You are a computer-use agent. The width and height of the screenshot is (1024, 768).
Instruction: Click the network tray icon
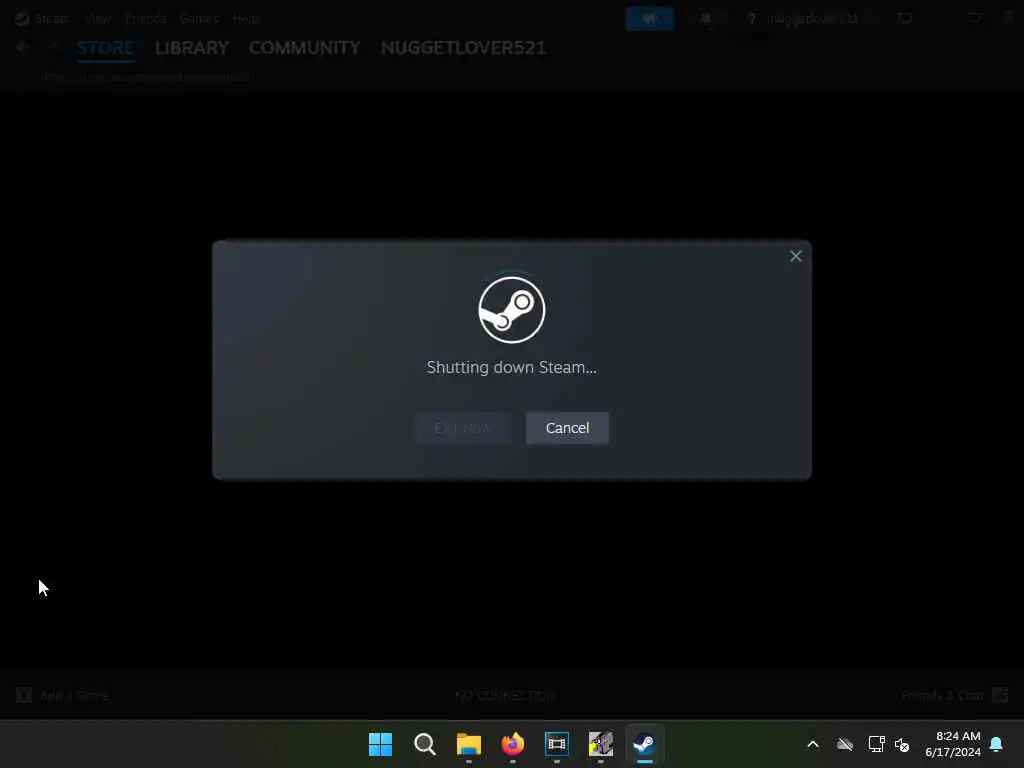pyautogui.click(x=876, y=744)
